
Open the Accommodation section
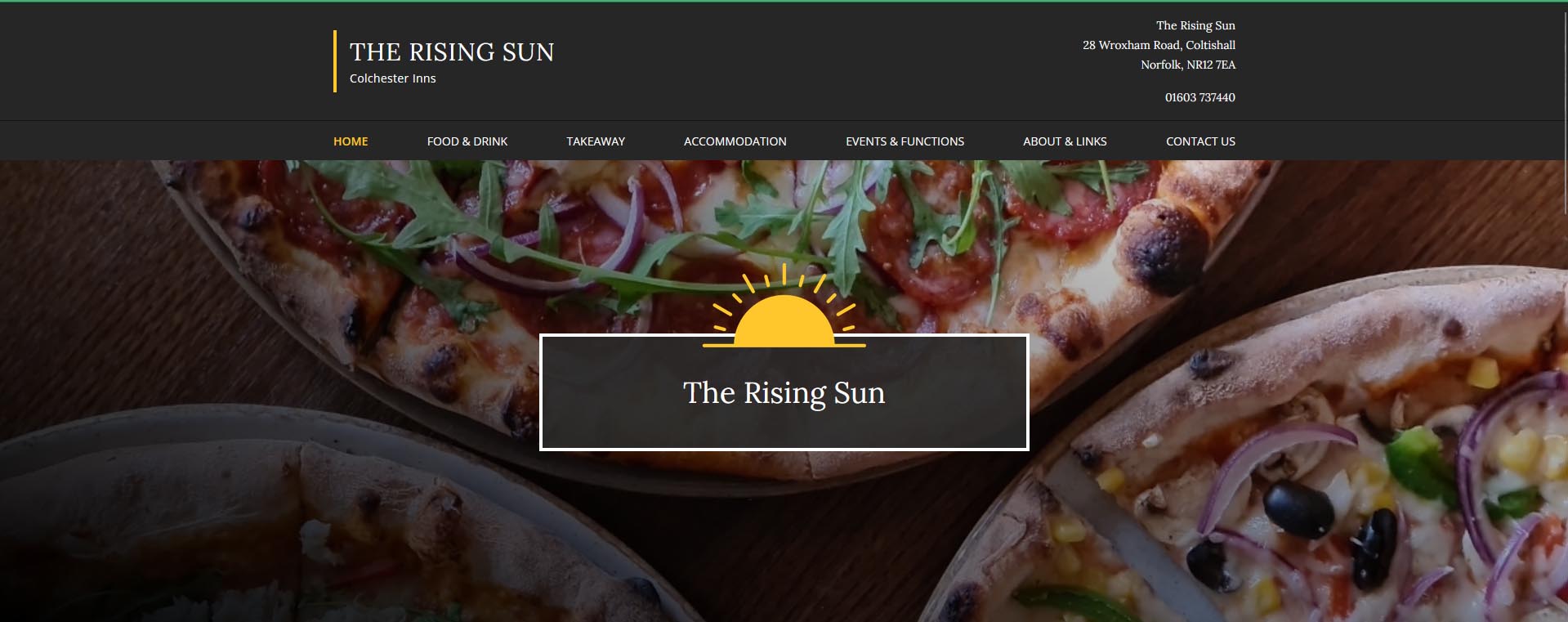coord(735,141)
